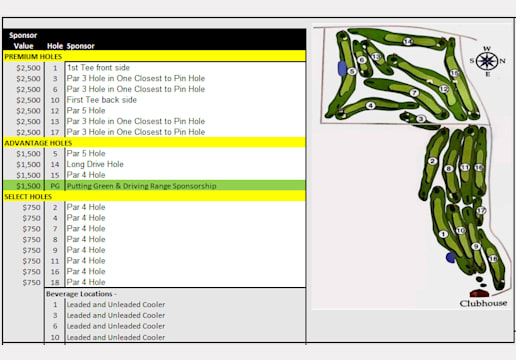Select hole 13 'Par 3 Hole in One' cell

tap(185, 121)
